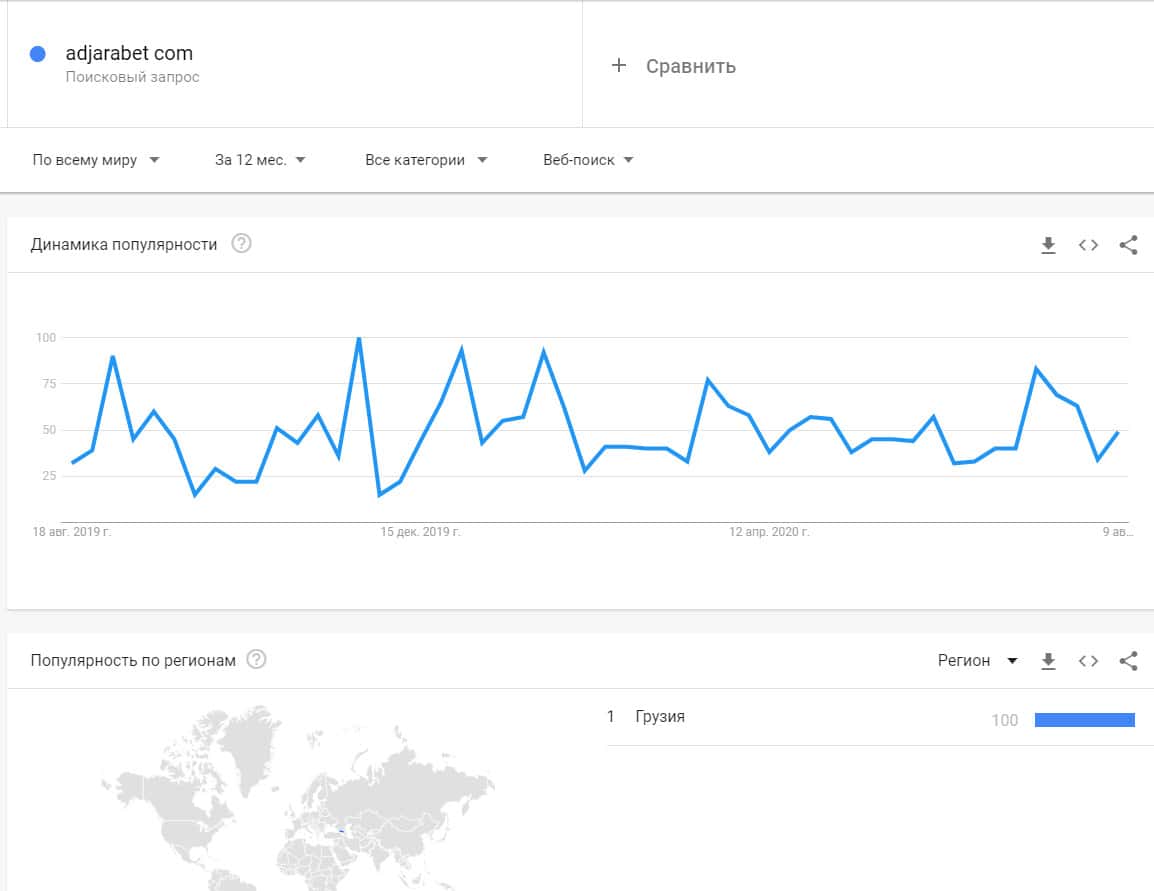The image size is (1154, 891).
Task: Share the regions popularity panel
Action: [1128, 661]
